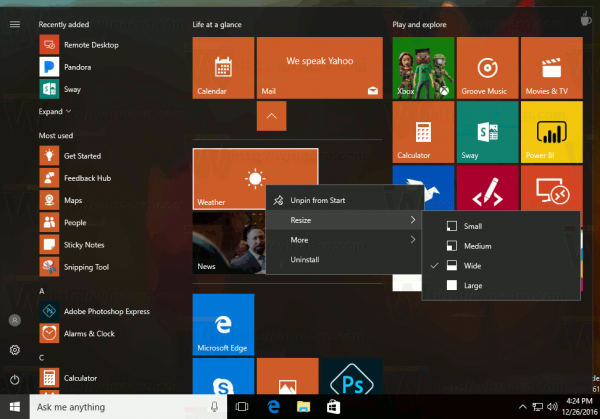Open the clock showing 4:24 PM
Viewport: 600px width, 419px height.
pyautogui.click(x=579, y=407)
